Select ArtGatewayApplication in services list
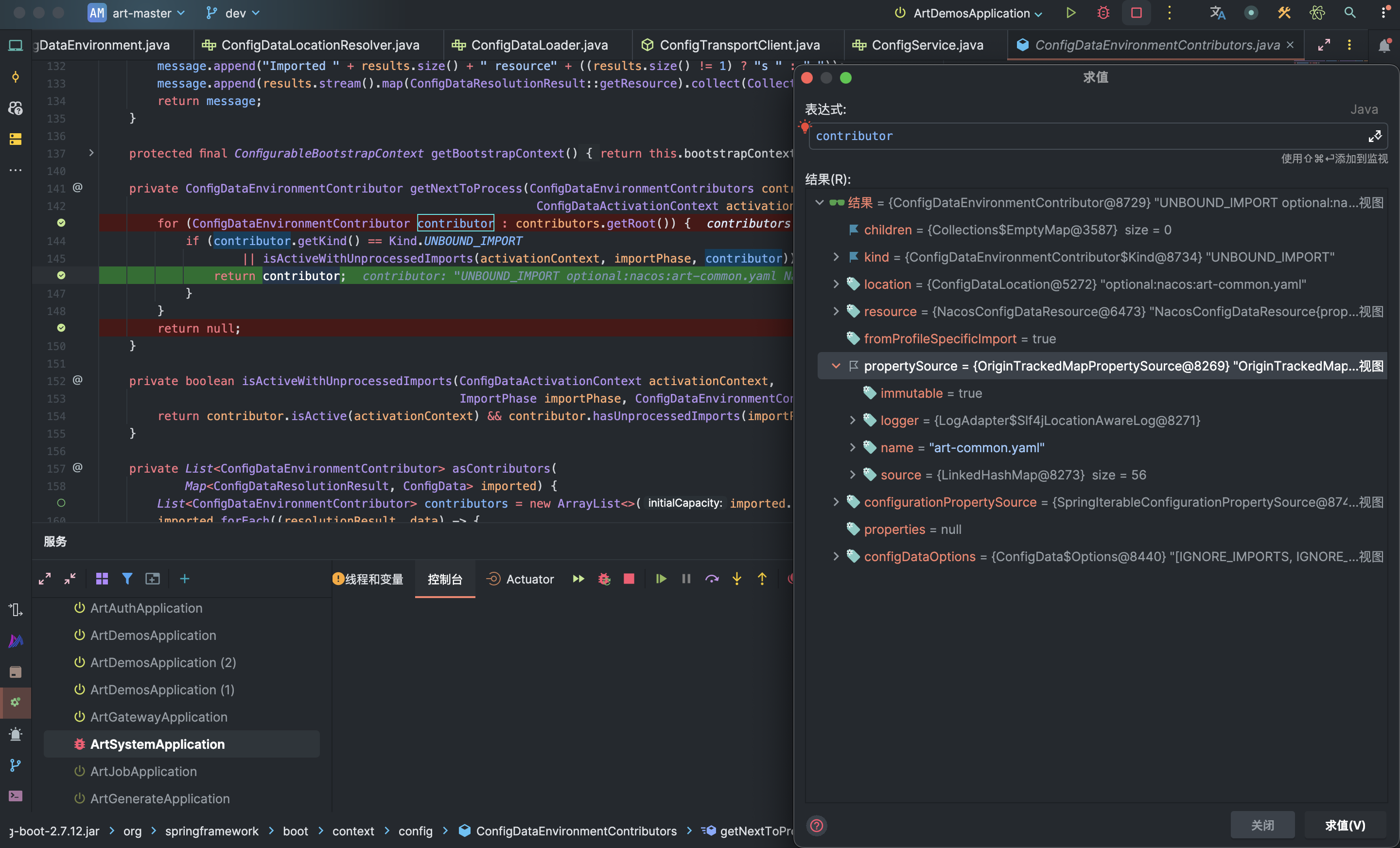Viewport: 1400px width, 848px height. (158, 717)
